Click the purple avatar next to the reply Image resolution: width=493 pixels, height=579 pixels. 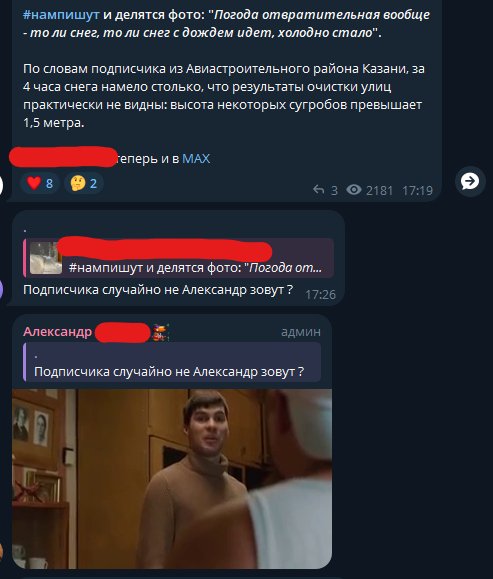click(1, 289)
